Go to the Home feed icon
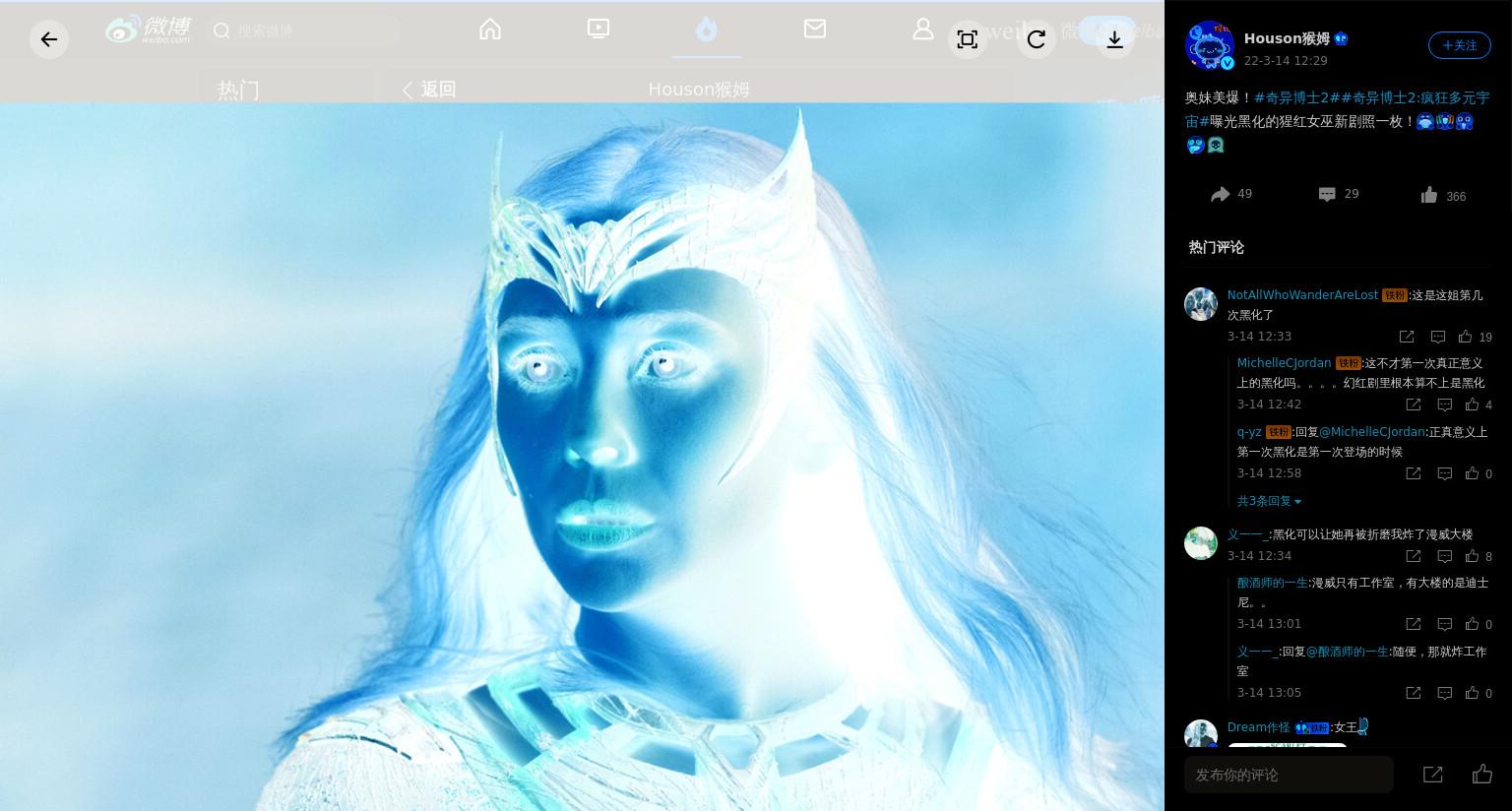 click(490, 30)
